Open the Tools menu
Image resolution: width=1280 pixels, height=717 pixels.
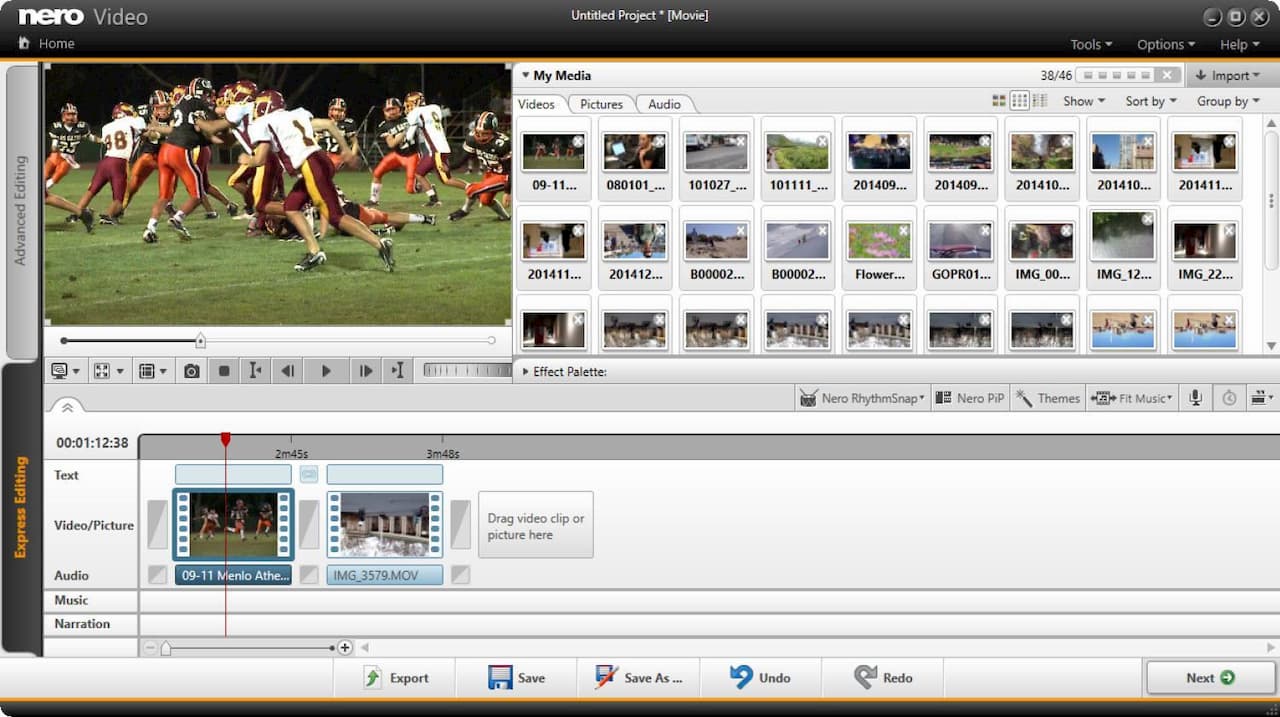(1090, 44)
